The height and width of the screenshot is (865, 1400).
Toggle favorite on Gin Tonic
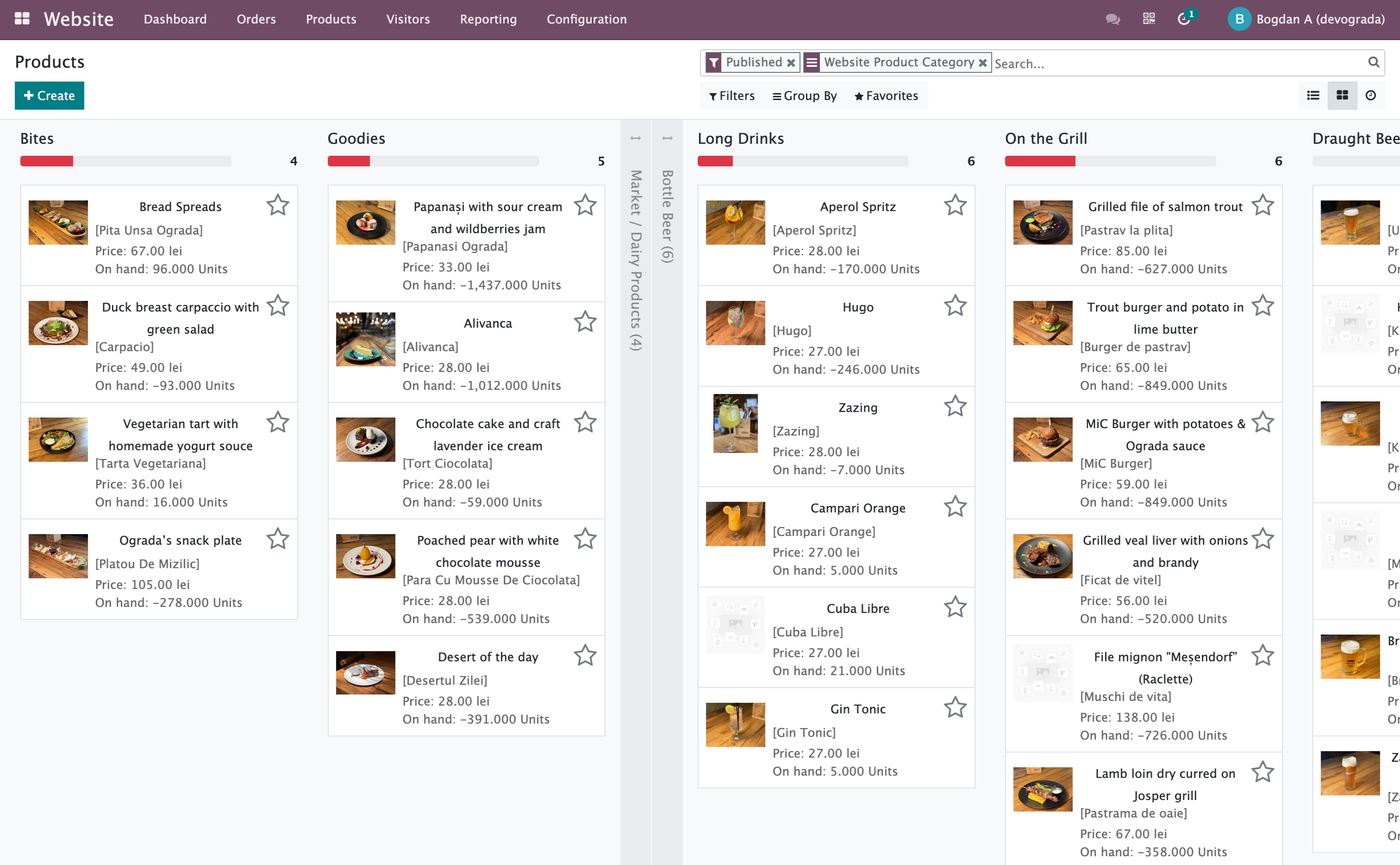pyautogui.click(x=955, y=707)
